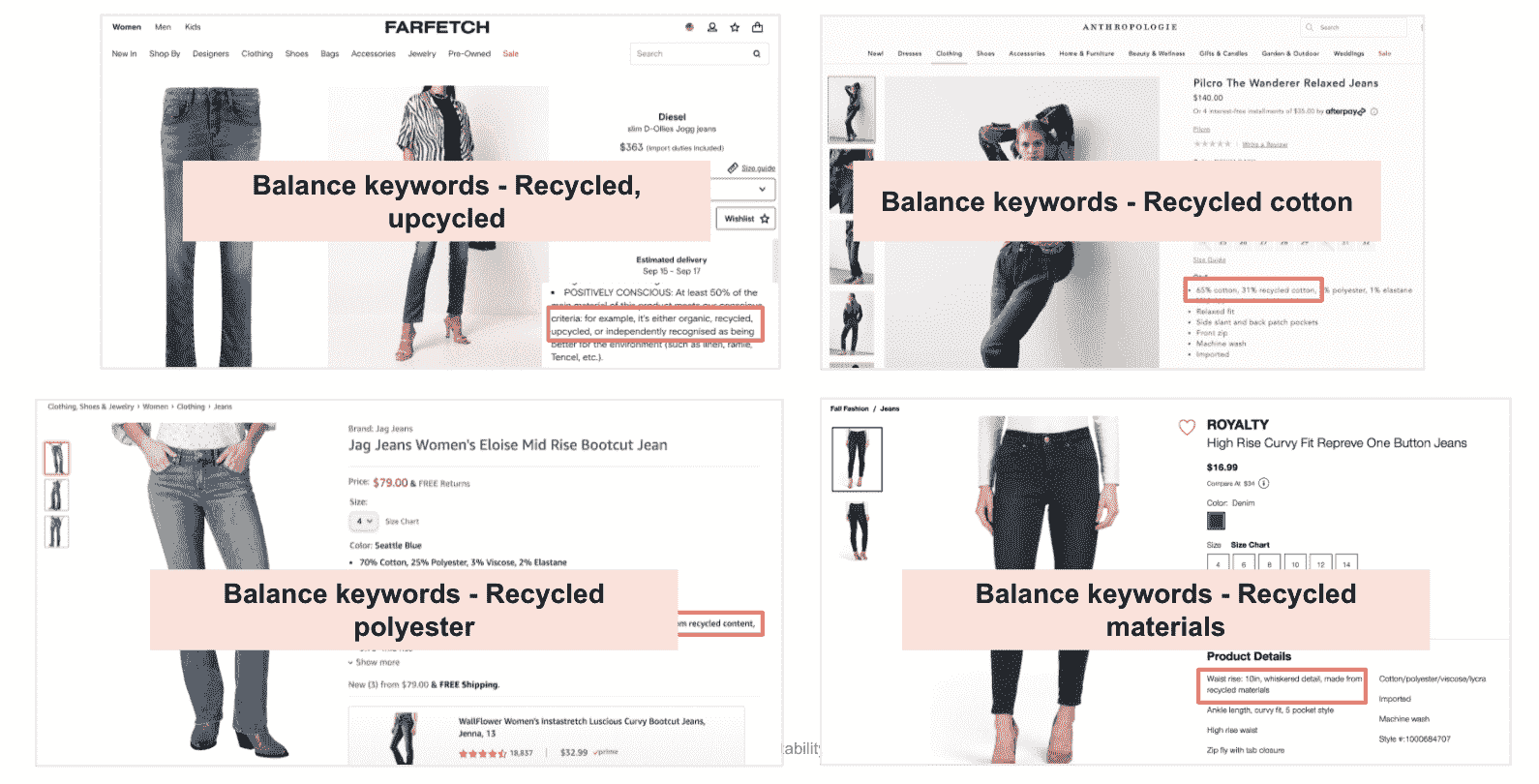Open Dresses menu on Anthropologie
1539x784 pixels.
coord(910,54)
